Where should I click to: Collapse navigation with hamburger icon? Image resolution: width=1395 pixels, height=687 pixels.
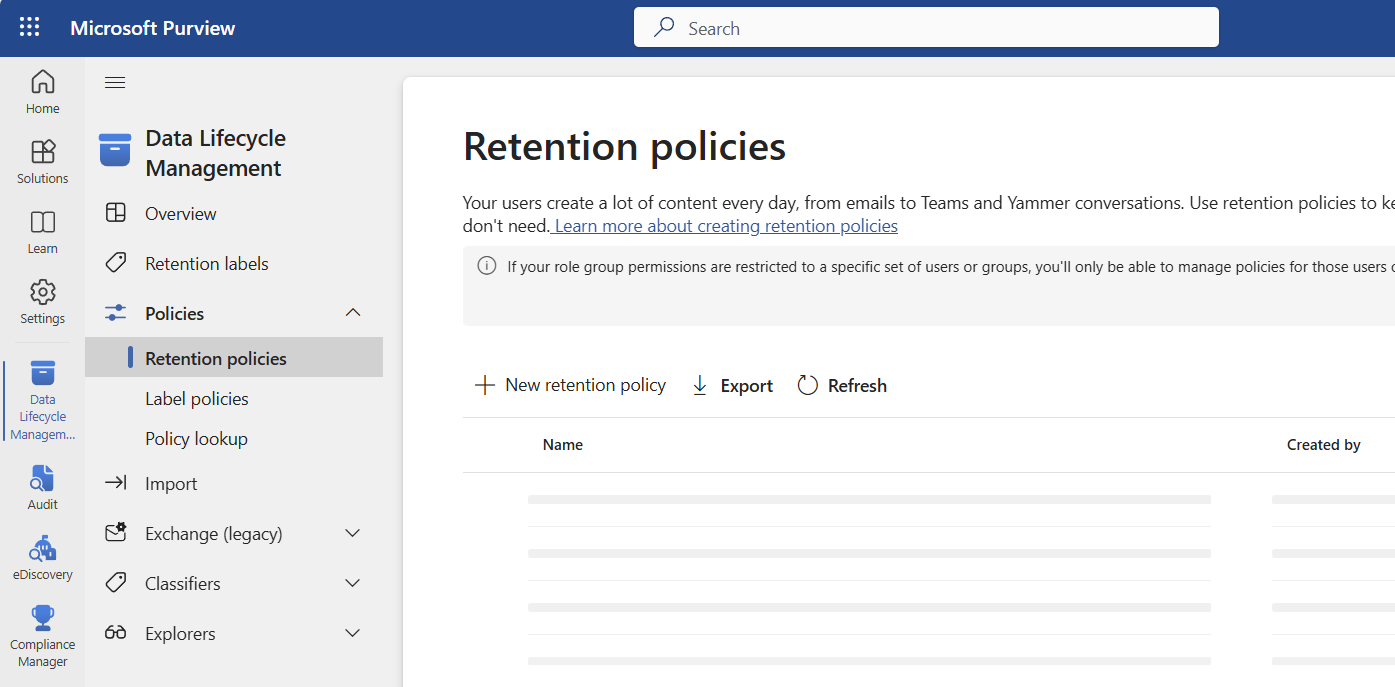tap(115, 82)
